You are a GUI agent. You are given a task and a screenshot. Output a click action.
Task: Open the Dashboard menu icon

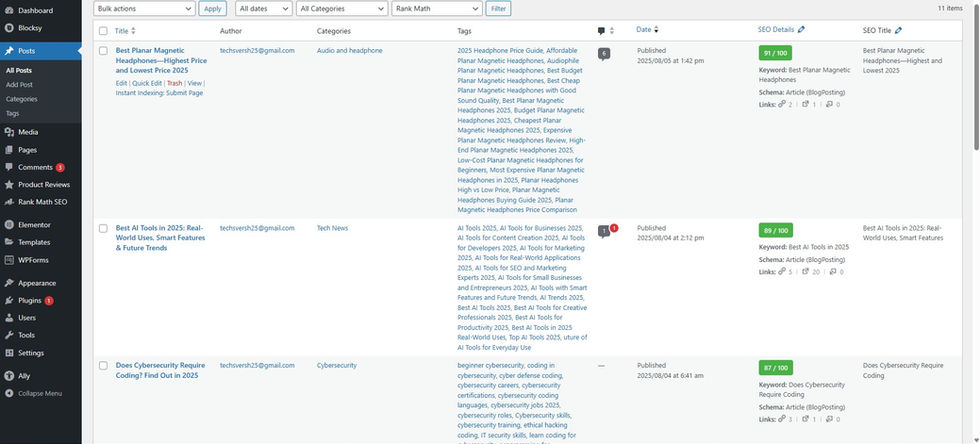[9, 11]
